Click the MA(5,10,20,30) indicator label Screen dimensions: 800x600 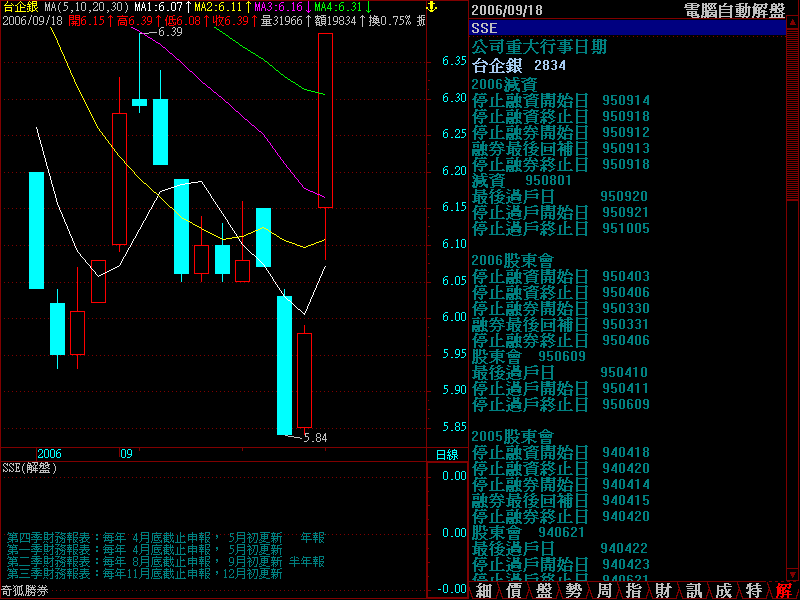[x=87, y=7]
